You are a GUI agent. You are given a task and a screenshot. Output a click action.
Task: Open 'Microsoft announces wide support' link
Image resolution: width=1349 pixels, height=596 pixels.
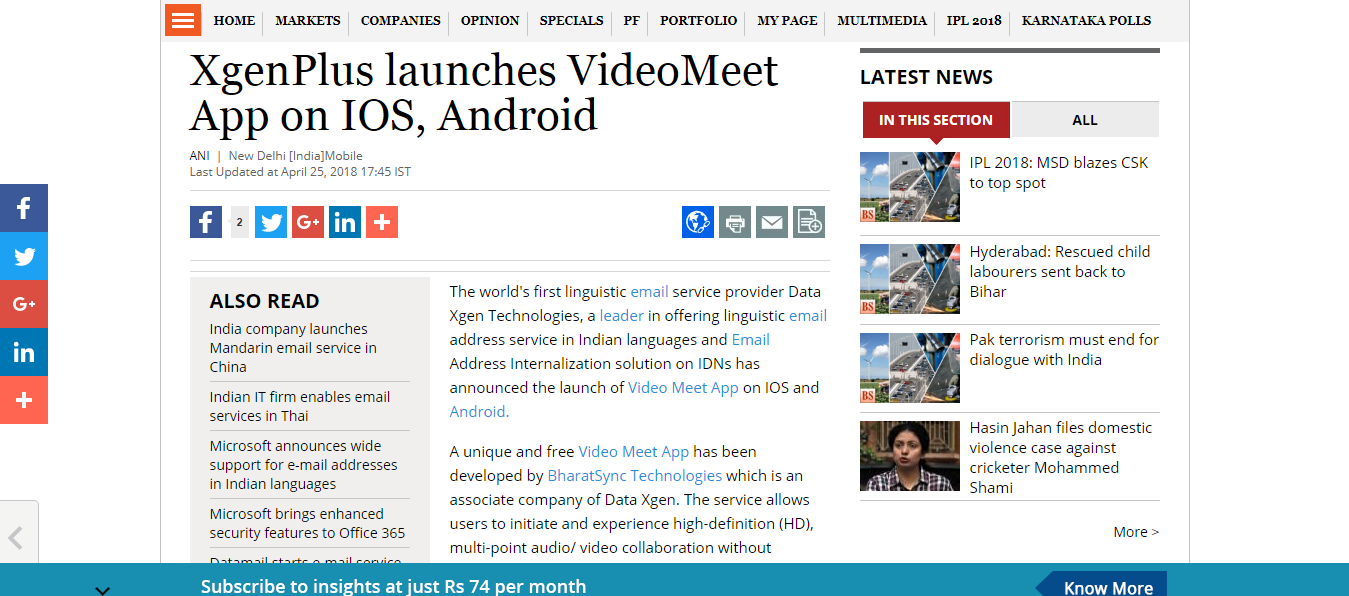[303, 465]
